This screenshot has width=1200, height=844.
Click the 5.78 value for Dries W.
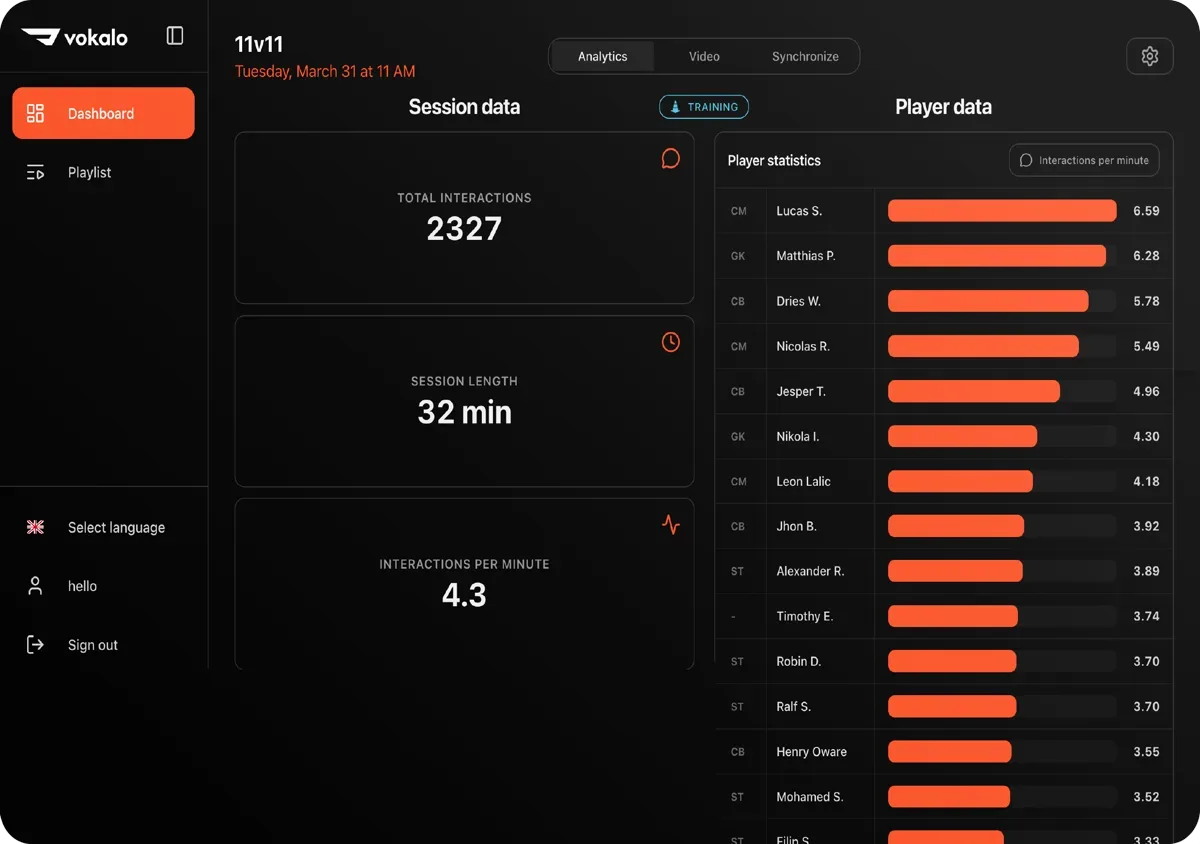(1146, 301)
